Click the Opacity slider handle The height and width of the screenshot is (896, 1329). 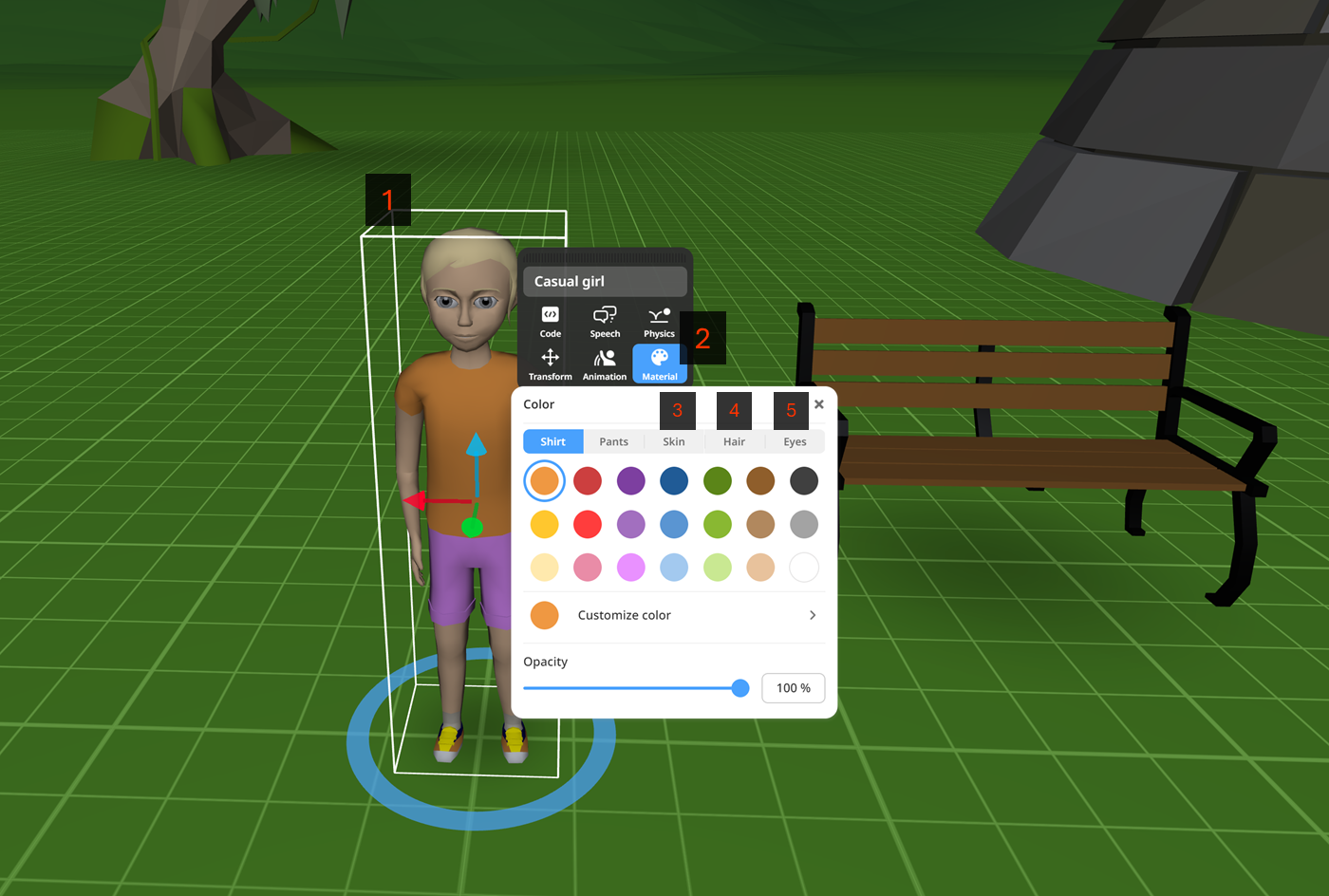[x=740, y=688]
